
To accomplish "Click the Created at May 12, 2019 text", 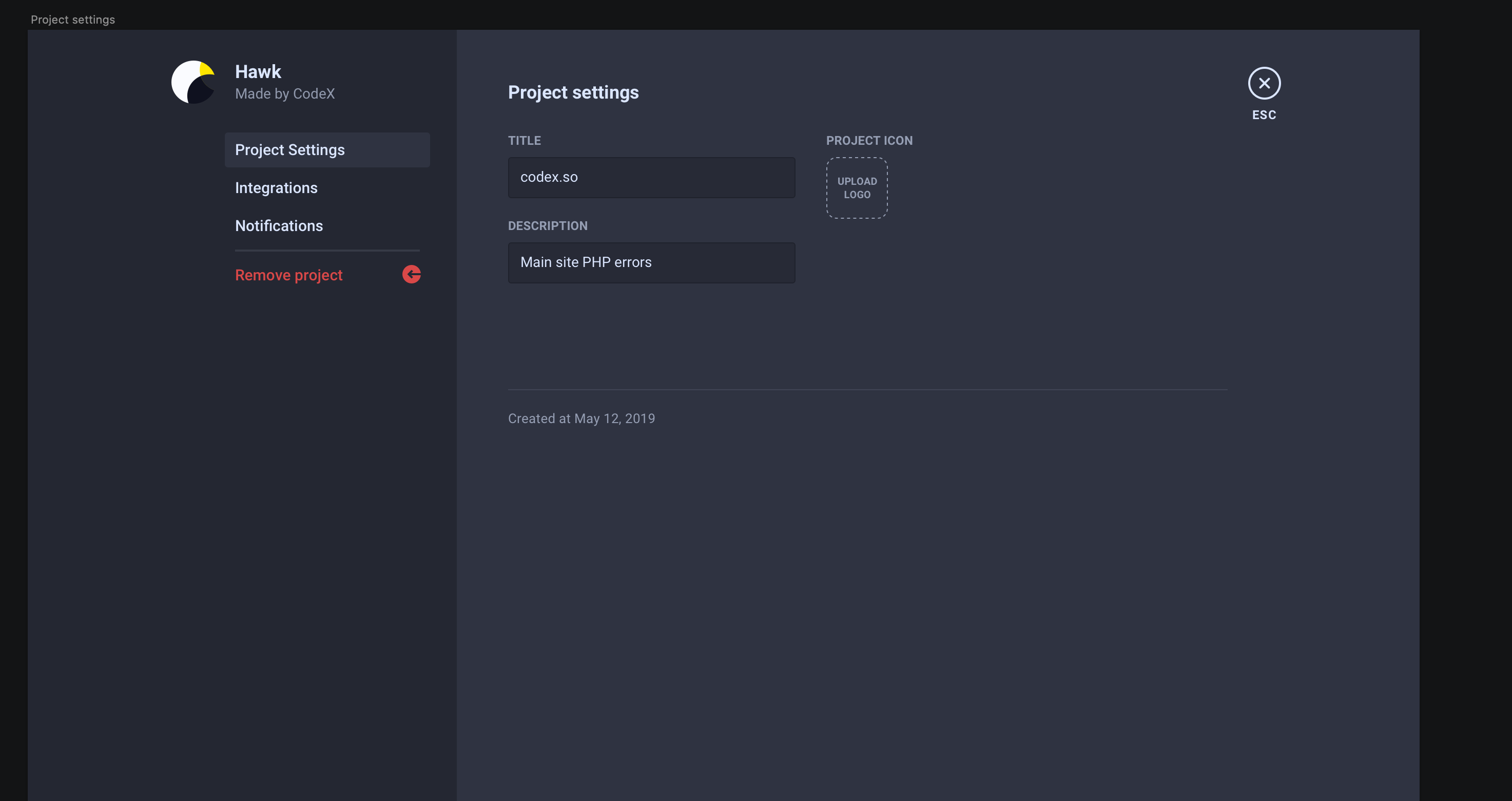I will pos(581,418).
